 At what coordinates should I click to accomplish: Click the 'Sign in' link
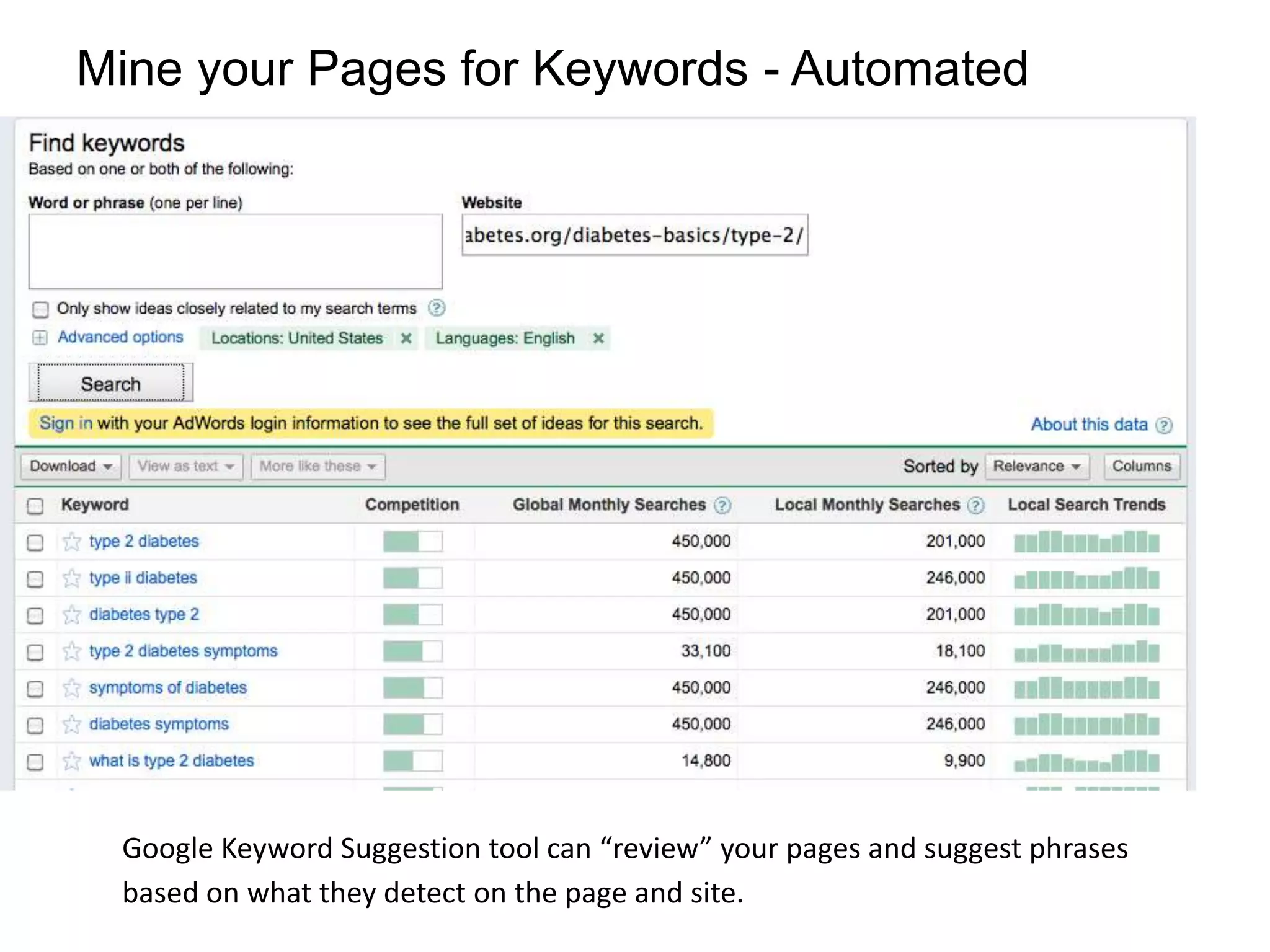[66, 423]
